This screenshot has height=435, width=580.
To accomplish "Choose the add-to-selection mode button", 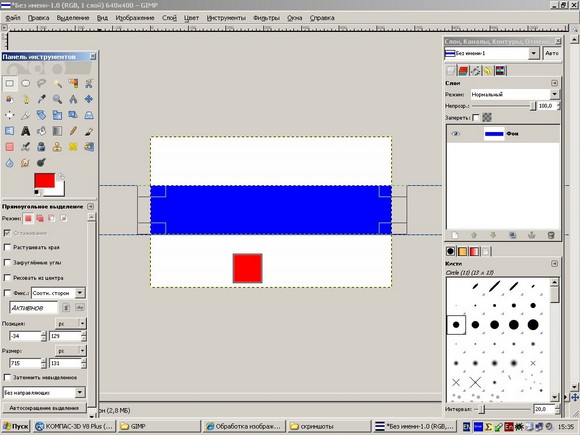I will (40, 218).
